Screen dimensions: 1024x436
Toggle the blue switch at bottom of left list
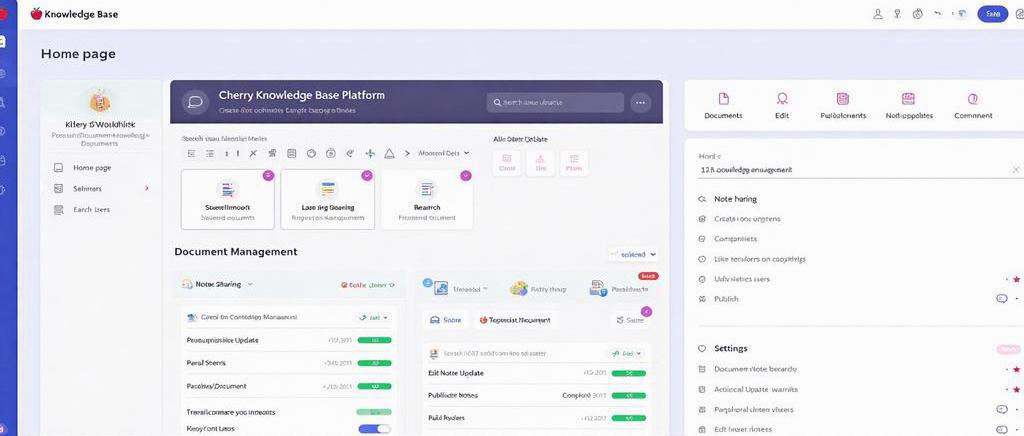pyautogui.click(x=375, y=429)
